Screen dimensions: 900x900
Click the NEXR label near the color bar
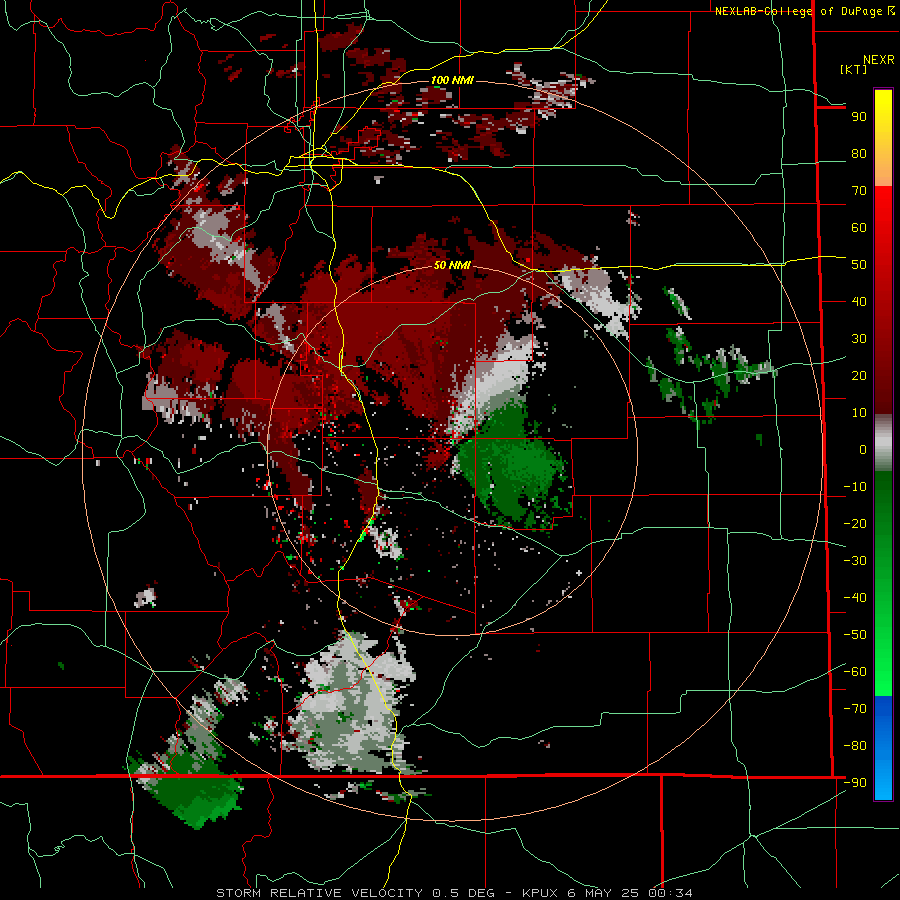pyautogui.click(x=879, y=60)
